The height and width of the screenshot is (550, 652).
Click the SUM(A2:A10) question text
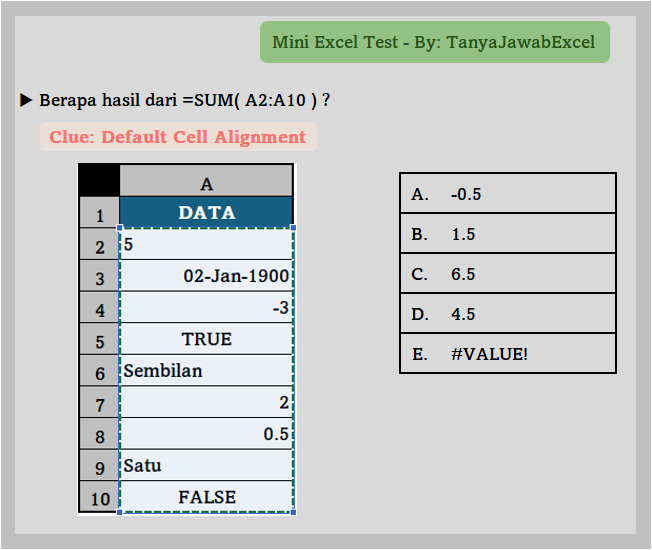click(x=185, y=100)
